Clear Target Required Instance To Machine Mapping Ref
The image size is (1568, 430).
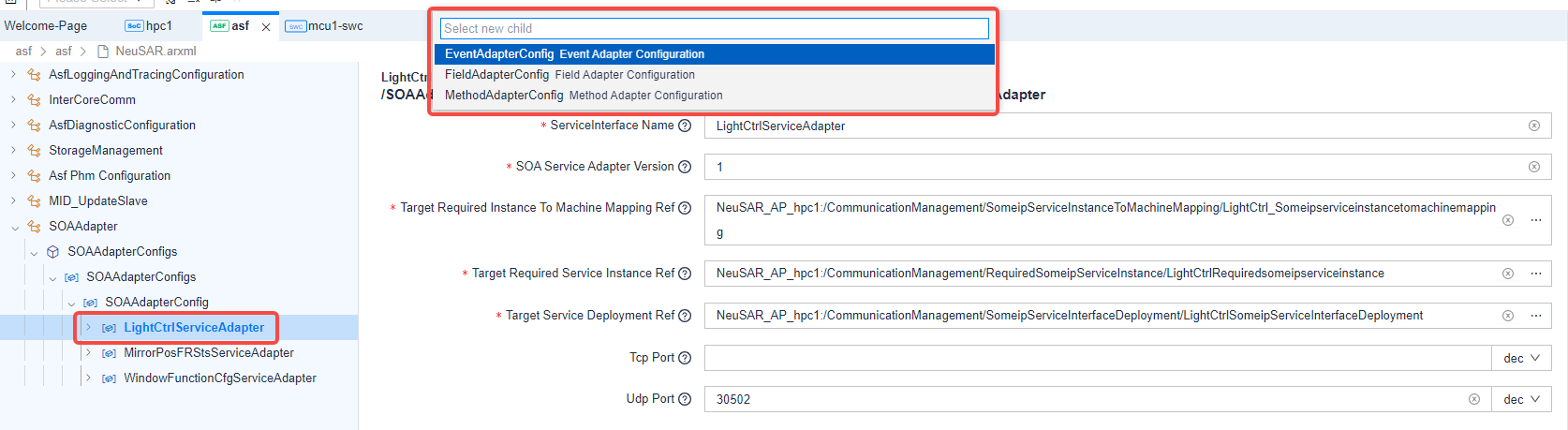click(x=1507, y=220)
